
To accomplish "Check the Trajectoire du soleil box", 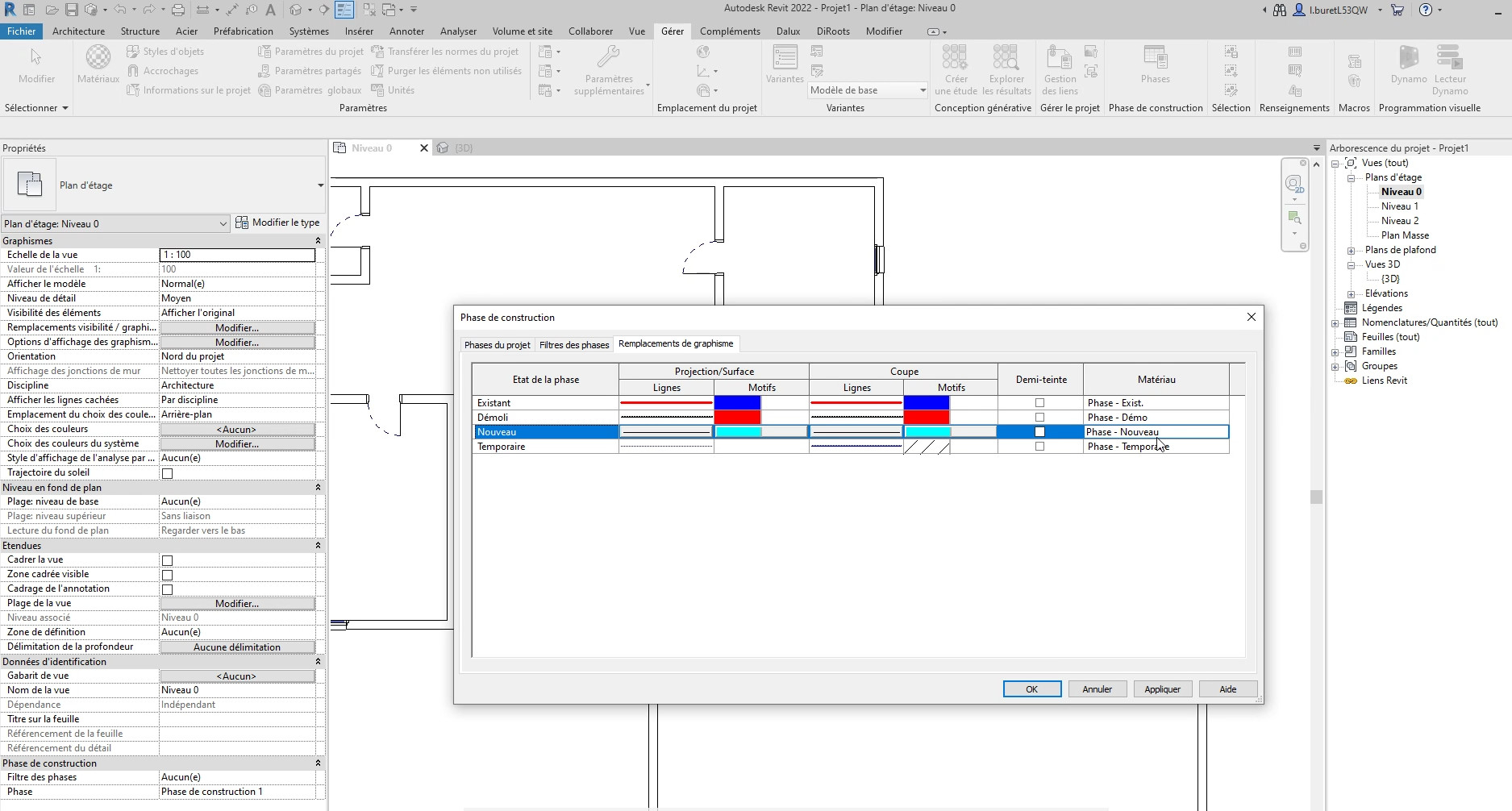I will click(x=168, y=473).
